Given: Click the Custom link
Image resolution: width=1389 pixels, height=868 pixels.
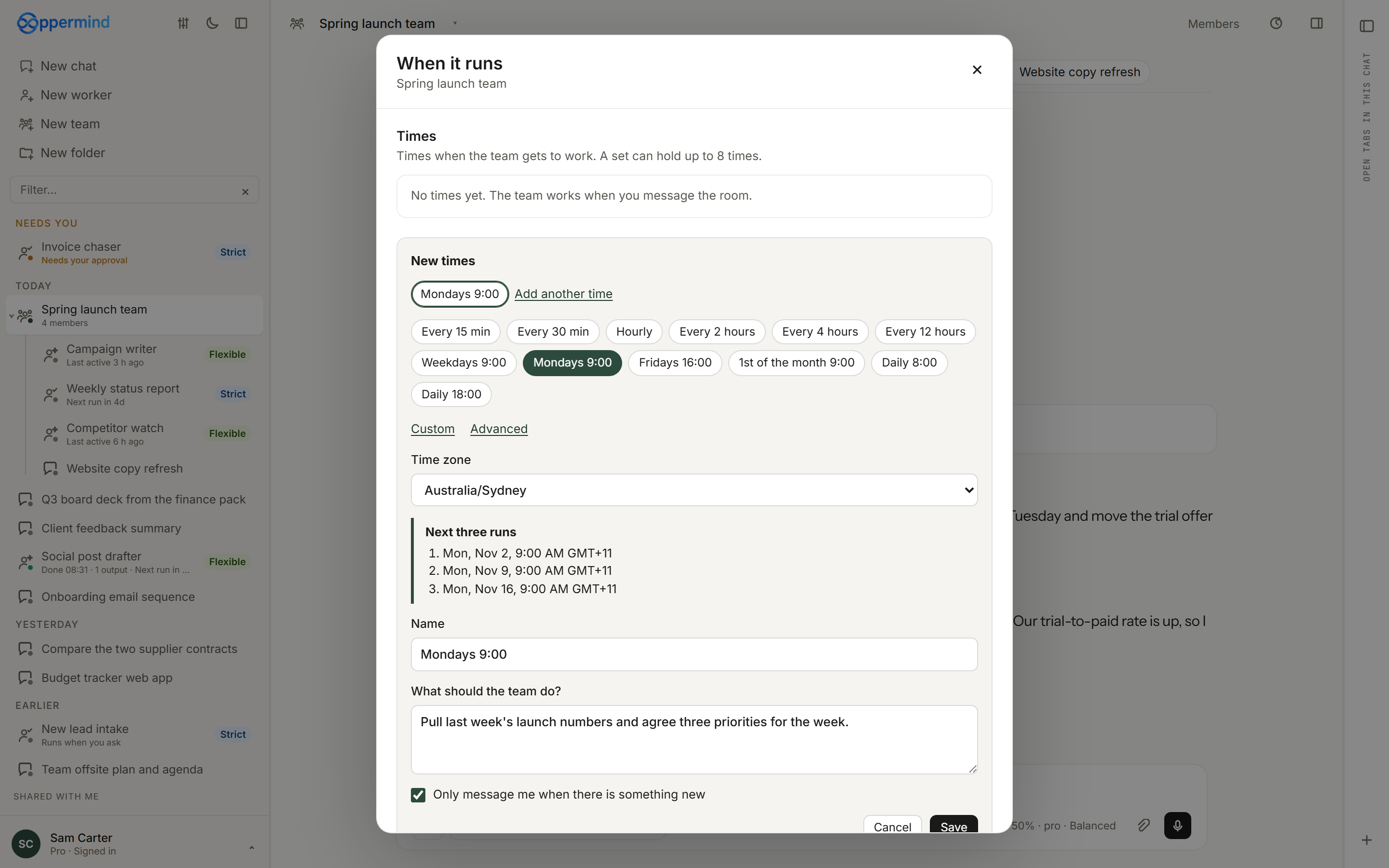Looking at the screenshot, I should click(432, 429).
